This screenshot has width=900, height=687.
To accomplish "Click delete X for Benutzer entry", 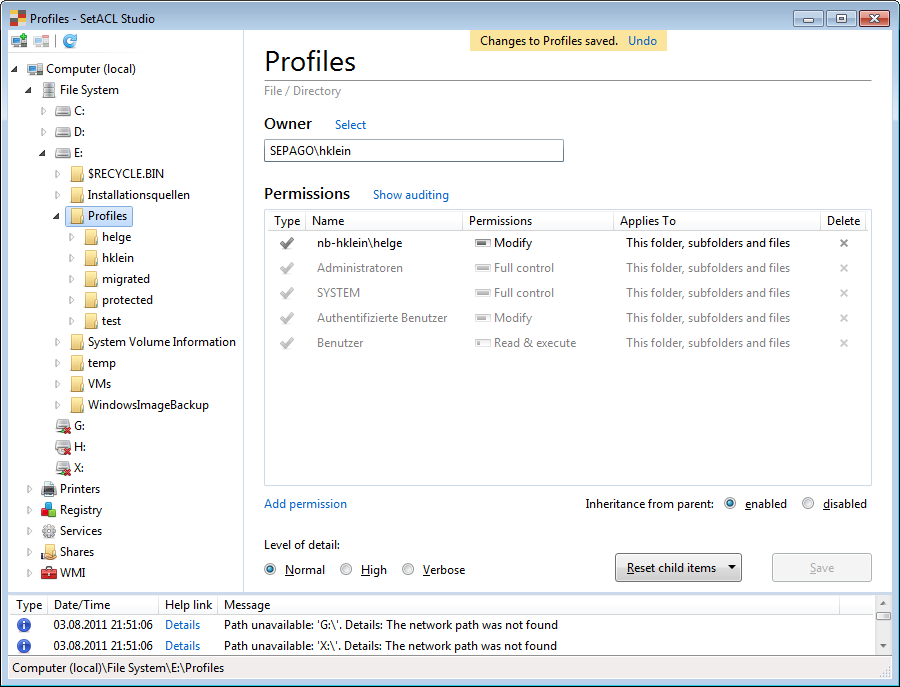I will [844, 343].
